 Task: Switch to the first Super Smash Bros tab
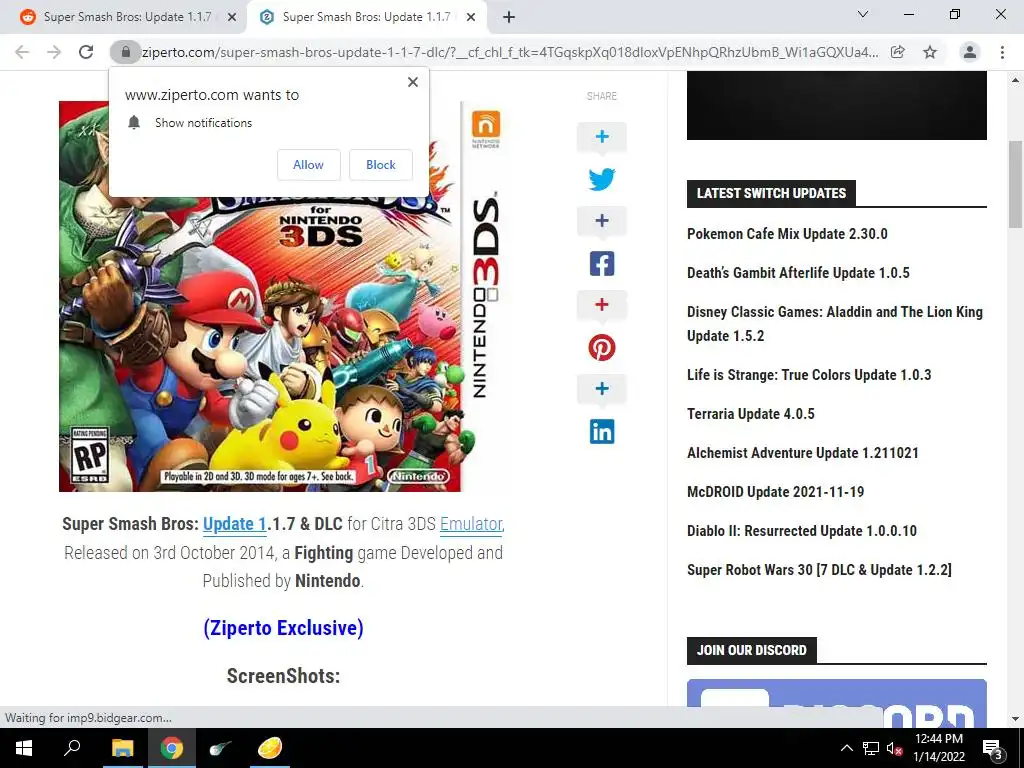(x=127, y=17)
